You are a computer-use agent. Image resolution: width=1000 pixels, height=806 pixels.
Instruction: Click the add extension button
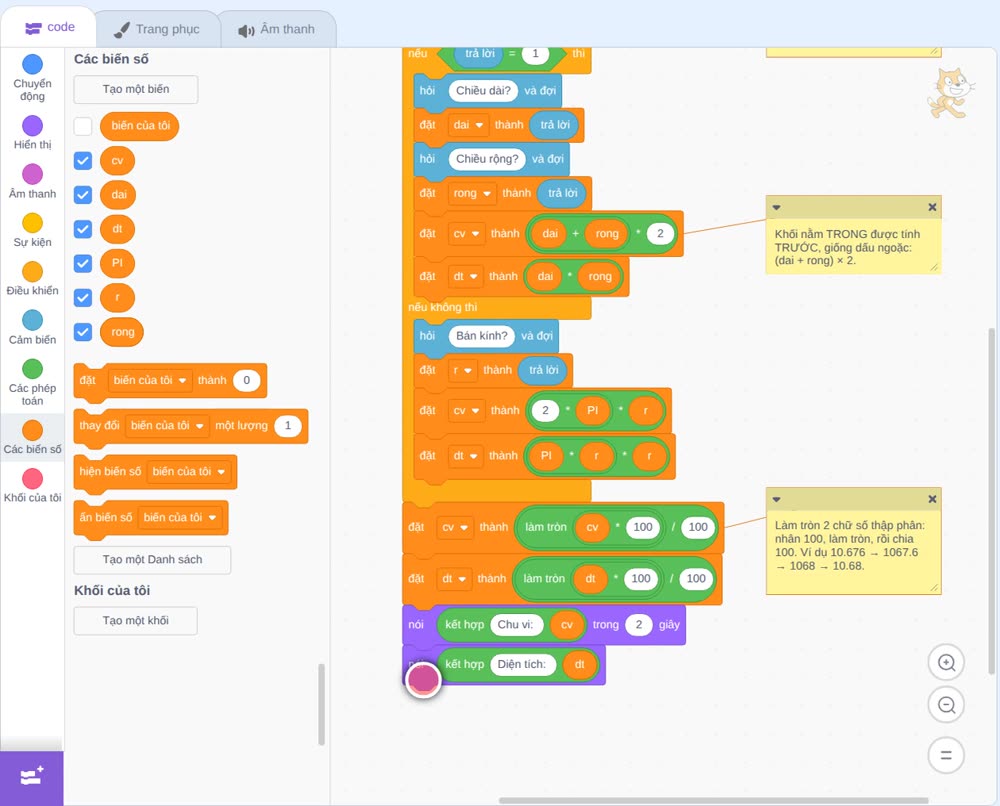pyautogui.click(x=32, y=777)
